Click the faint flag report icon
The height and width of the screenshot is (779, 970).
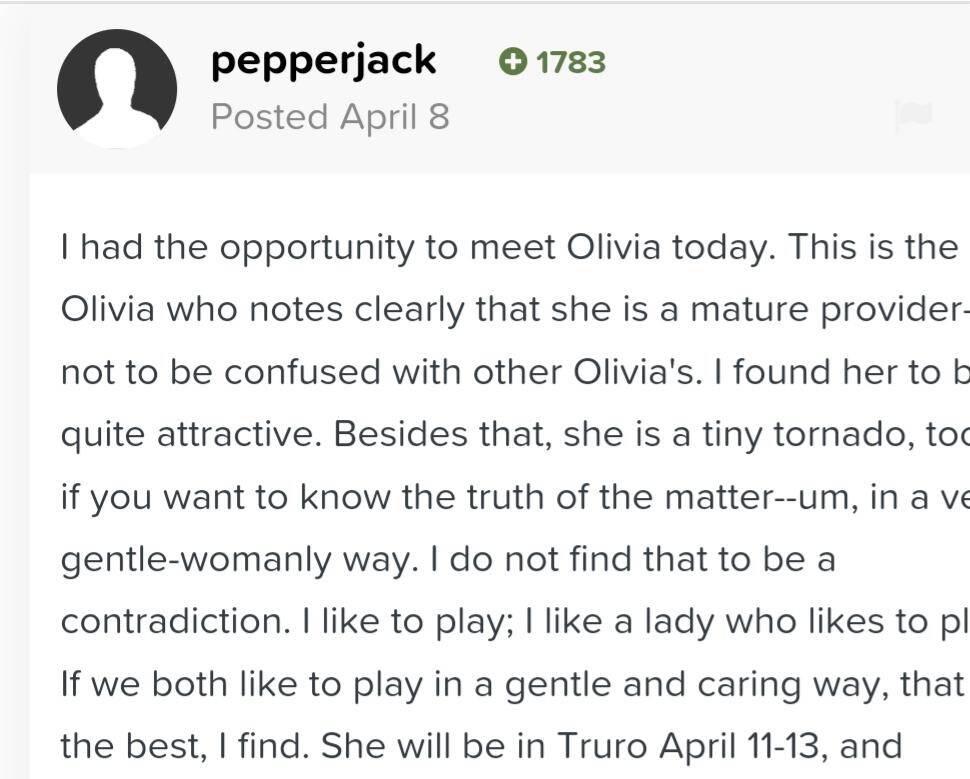click(x=912, y=117)
